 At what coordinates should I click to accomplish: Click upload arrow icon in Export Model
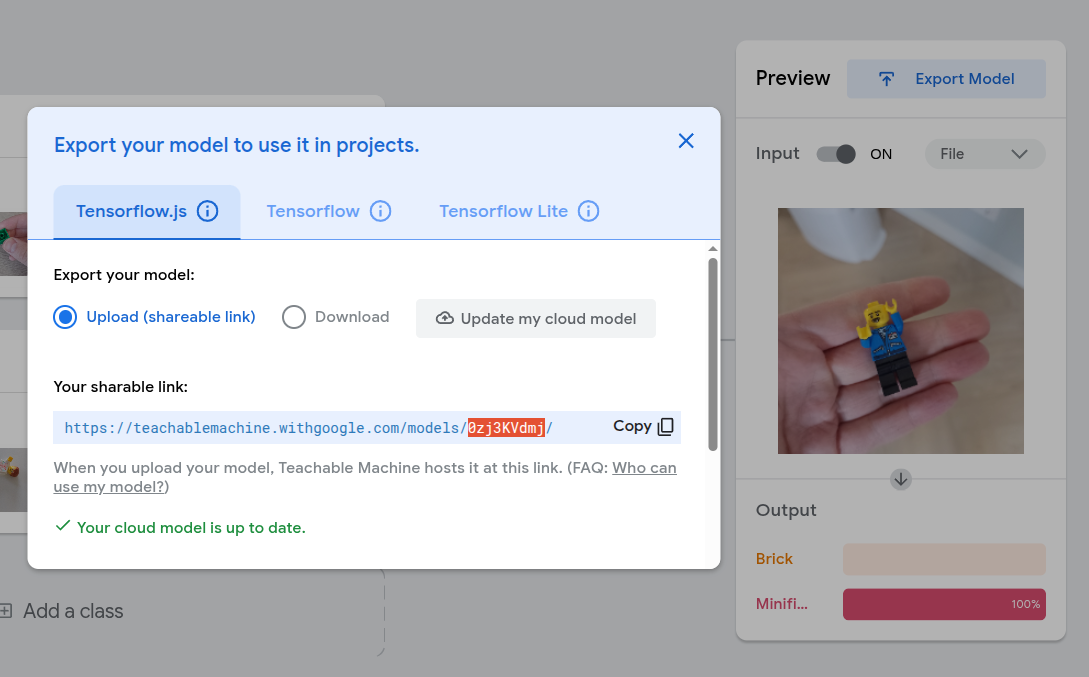[x=886, y=79]
